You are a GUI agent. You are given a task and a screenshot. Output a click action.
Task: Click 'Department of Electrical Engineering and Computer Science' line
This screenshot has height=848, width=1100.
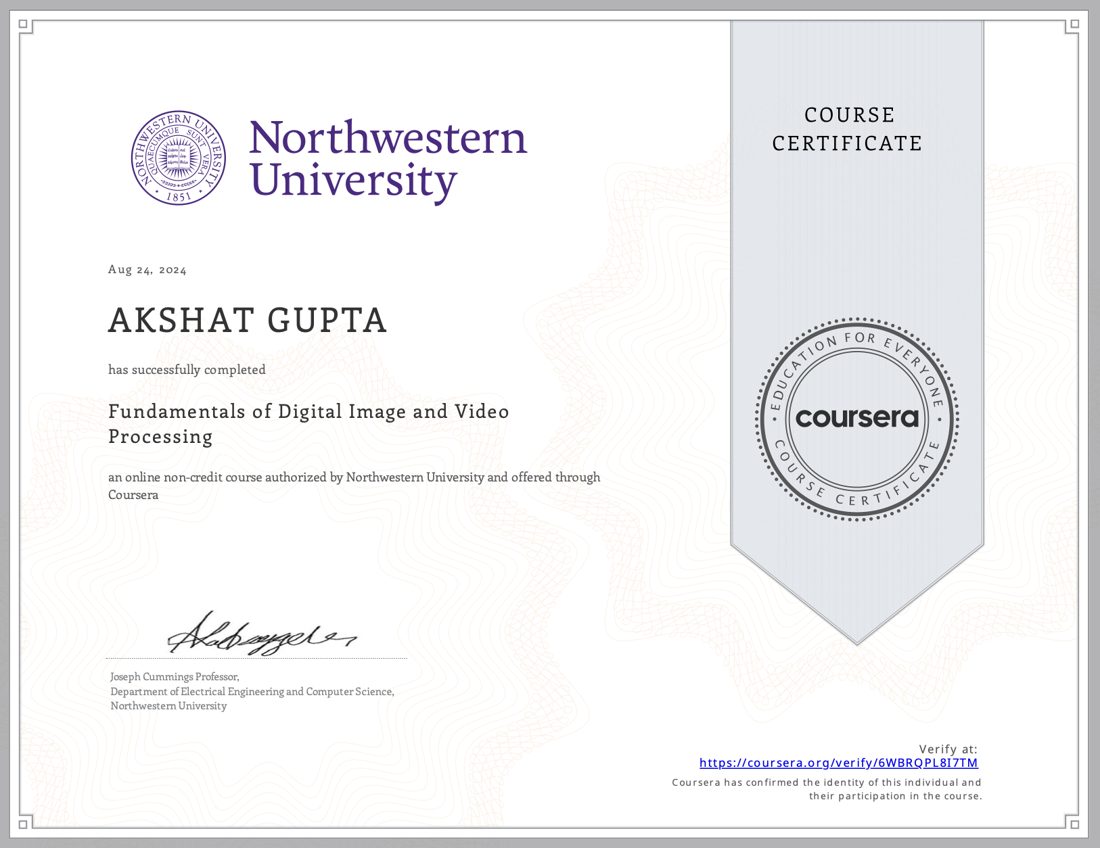(253, 692)
